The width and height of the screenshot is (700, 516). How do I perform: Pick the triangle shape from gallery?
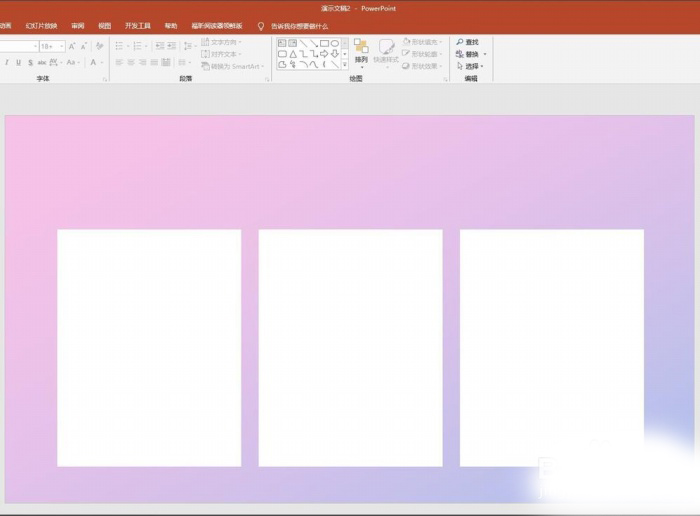(x=292, y=54)
